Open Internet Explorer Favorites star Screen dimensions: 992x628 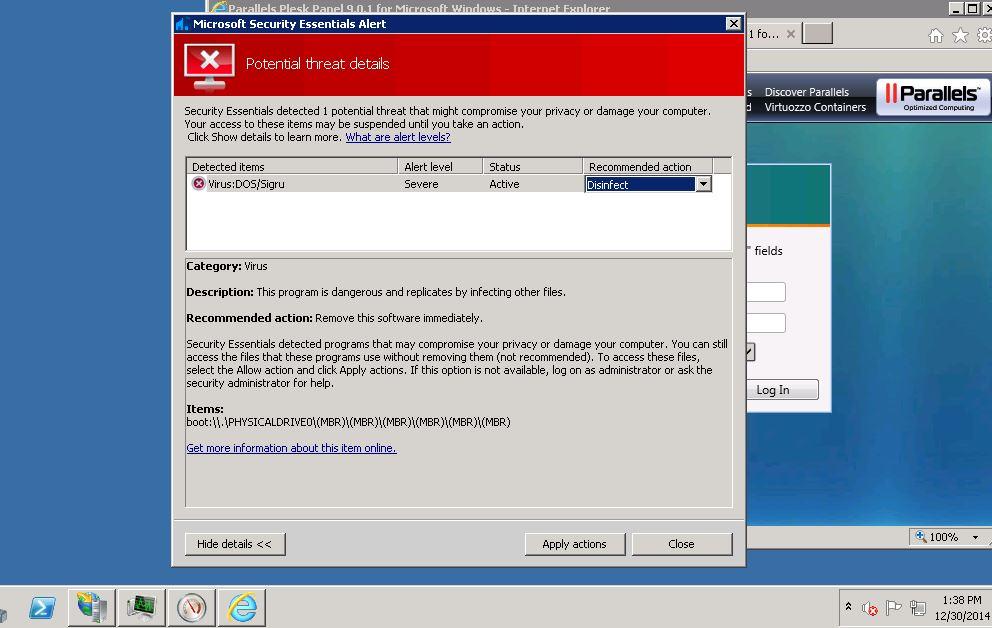[x=960, y=35]
